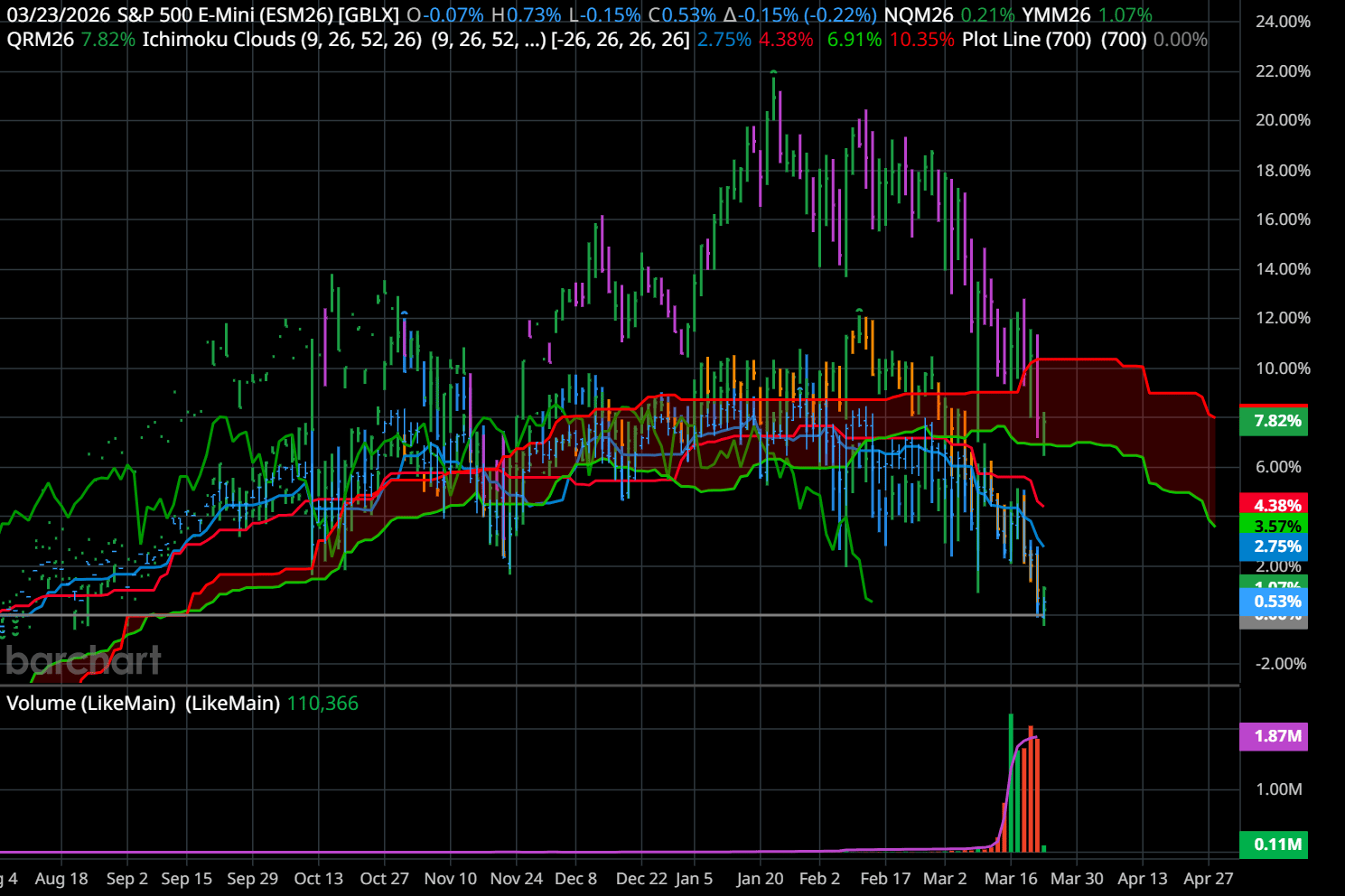1345x896 pixels.
Task: Click the red 4.38% price axis tag
Action: pos(1275,506)
